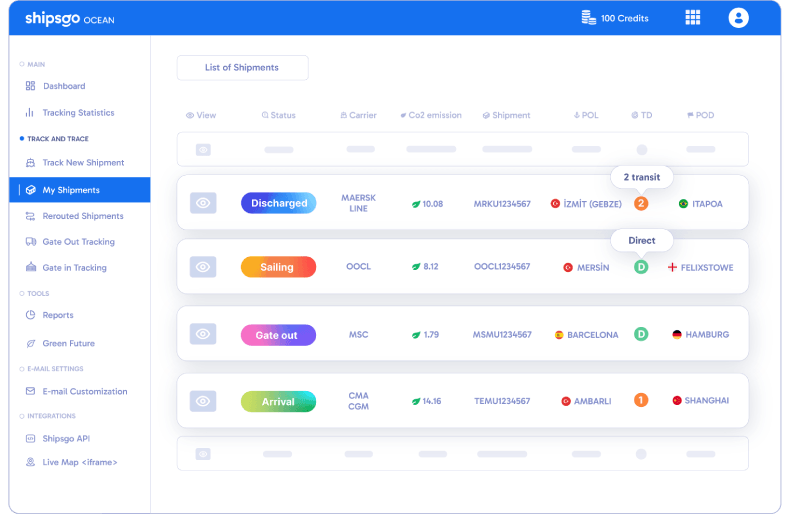Click the Co2 emission column header
The image size is (790, 514).
pyautogui.click(x=431, y=115)
